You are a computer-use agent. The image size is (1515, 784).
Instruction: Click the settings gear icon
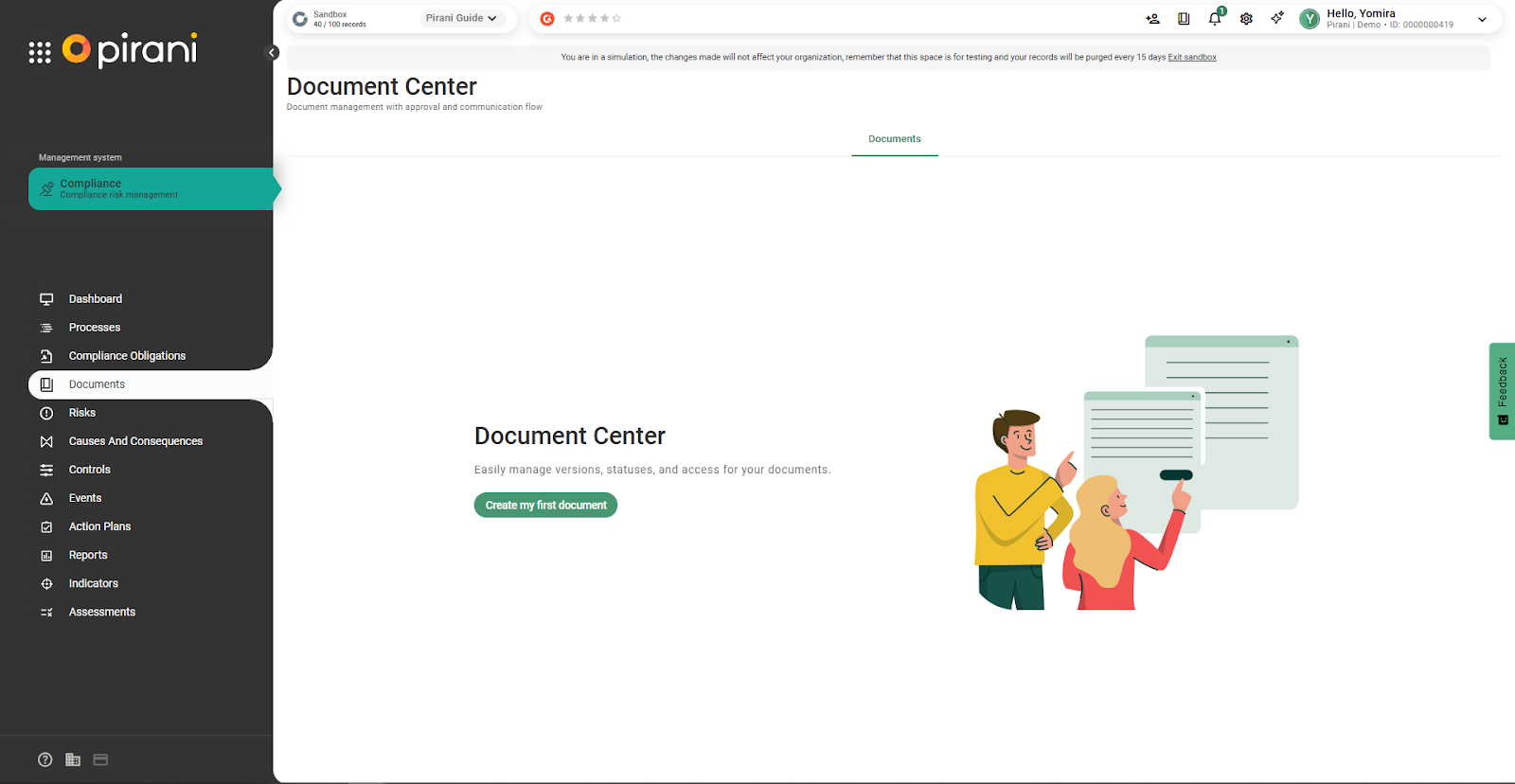(x=1246, y=19)
